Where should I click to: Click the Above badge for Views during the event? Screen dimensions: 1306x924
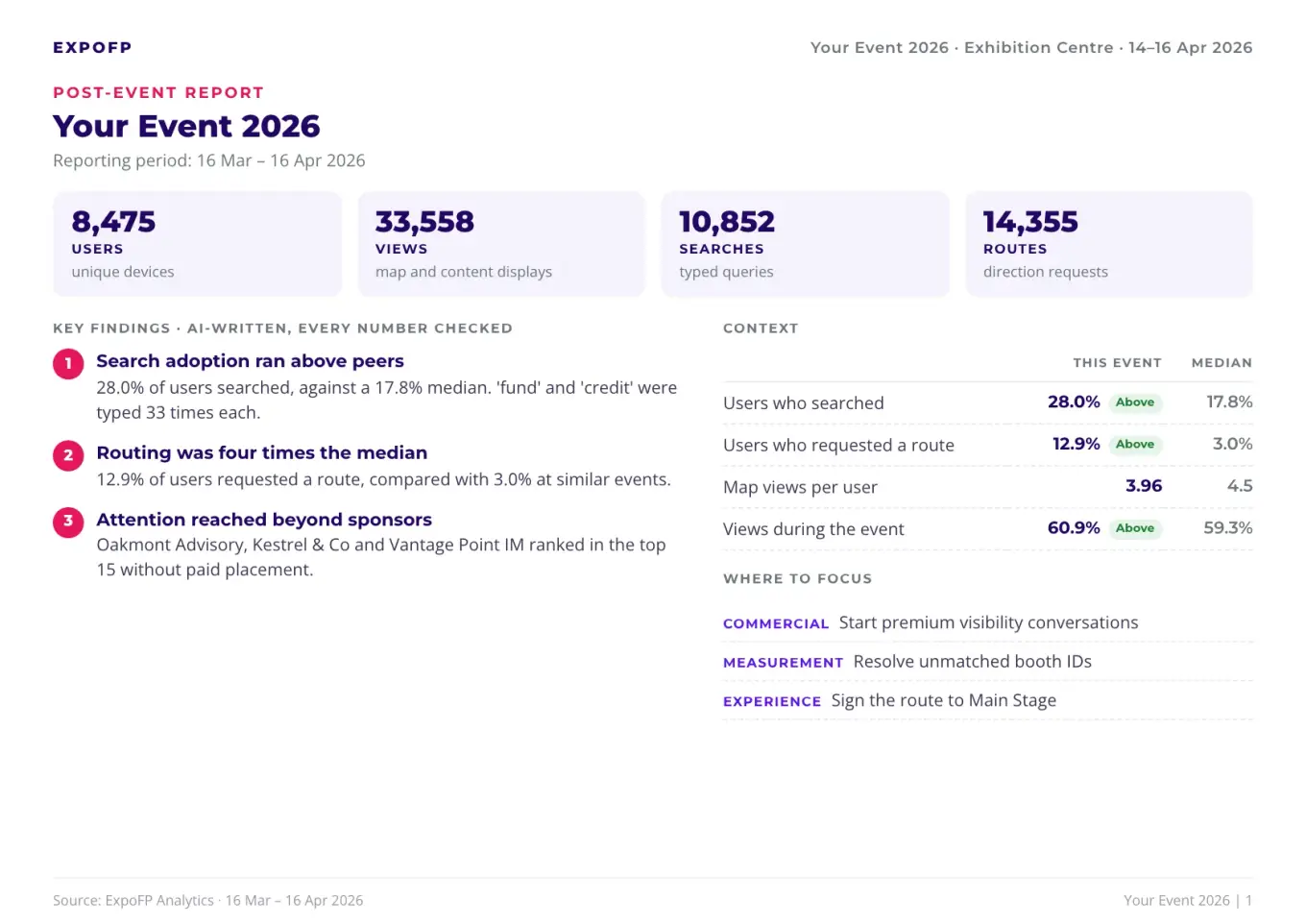click(x=1135, y=528)
